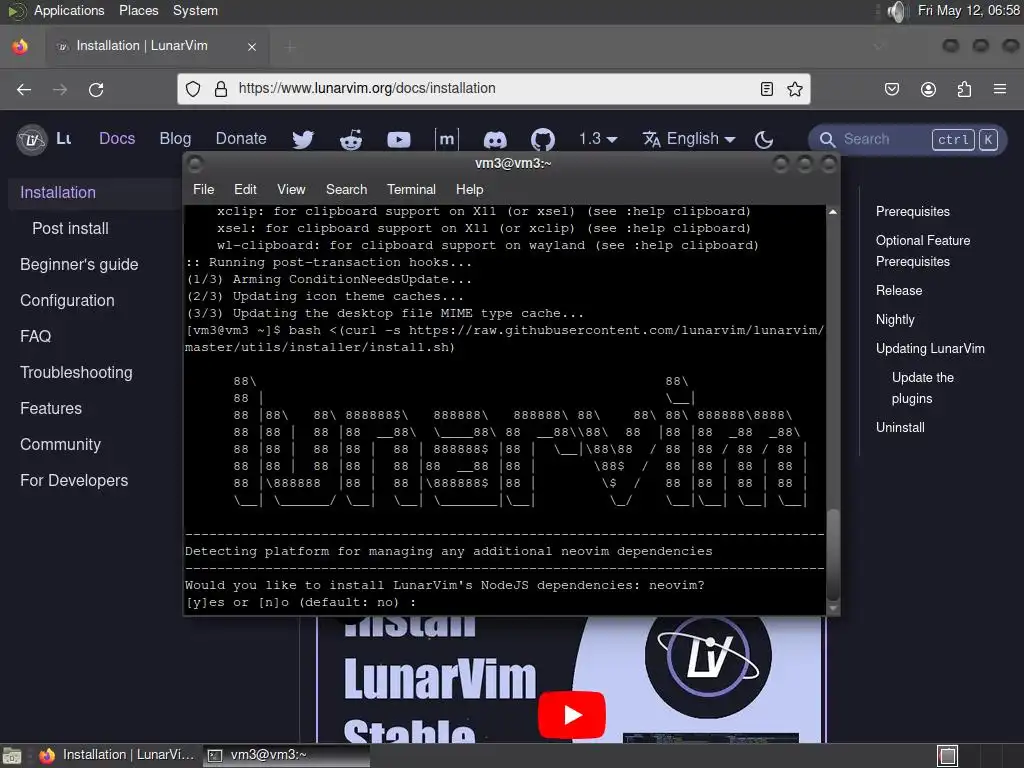
Task: Click the terminal vertical scrollbar thumb
Action: (x=833, y=554)
